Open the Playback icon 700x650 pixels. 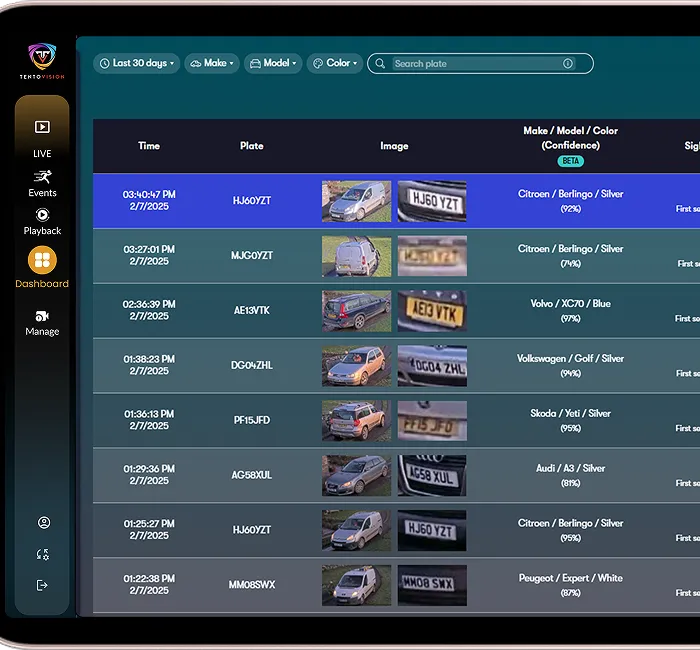click(x=42, y=215)
